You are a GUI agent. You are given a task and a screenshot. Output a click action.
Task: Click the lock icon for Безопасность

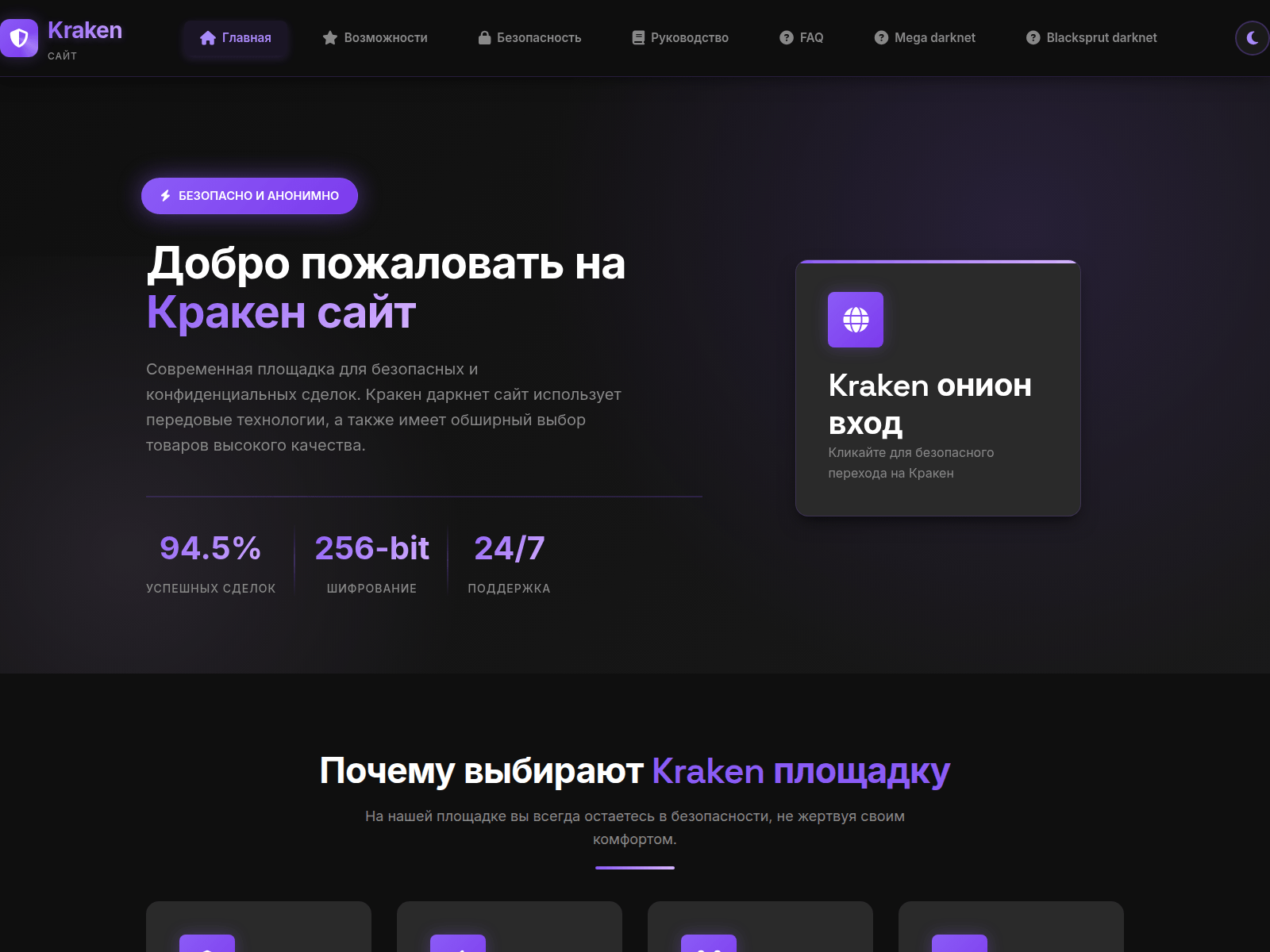pos(484,38)
